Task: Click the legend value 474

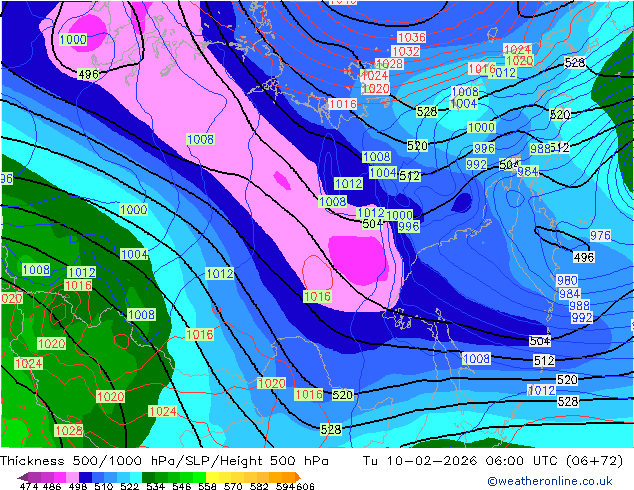Action: coord(29,486)
